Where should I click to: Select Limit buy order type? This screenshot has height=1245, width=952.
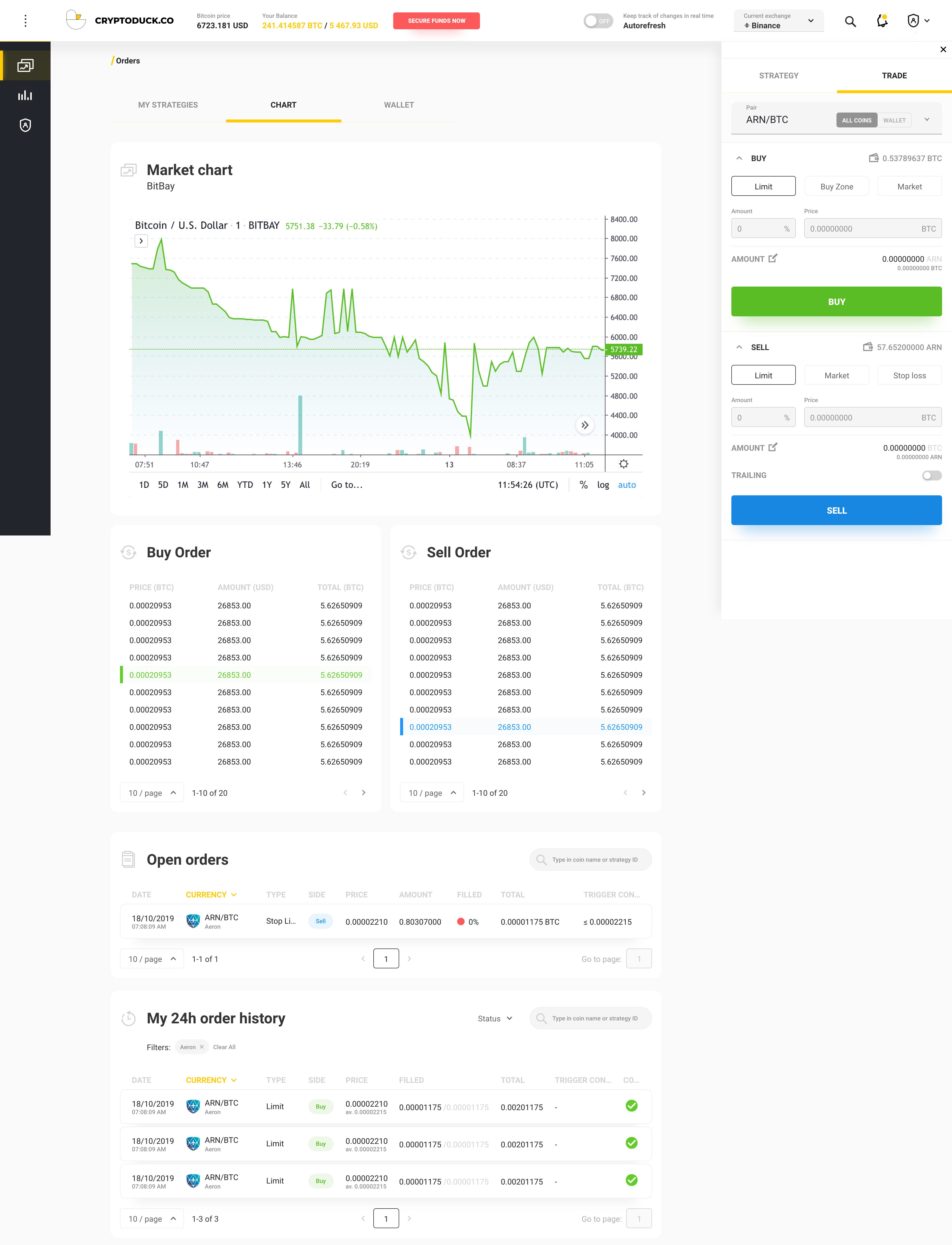click(763, 186)
